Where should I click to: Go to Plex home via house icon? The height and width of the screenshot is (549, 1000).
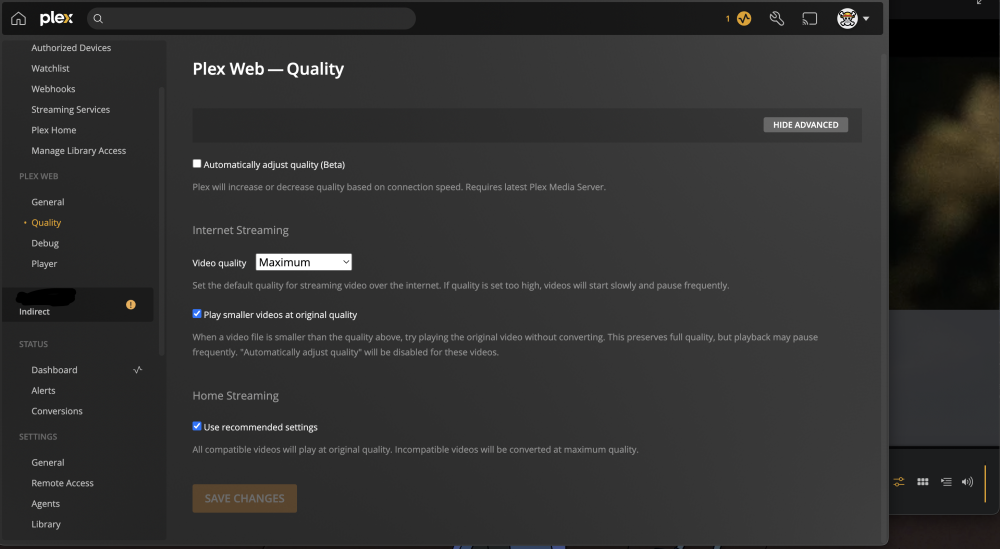(x=18, y=18)
